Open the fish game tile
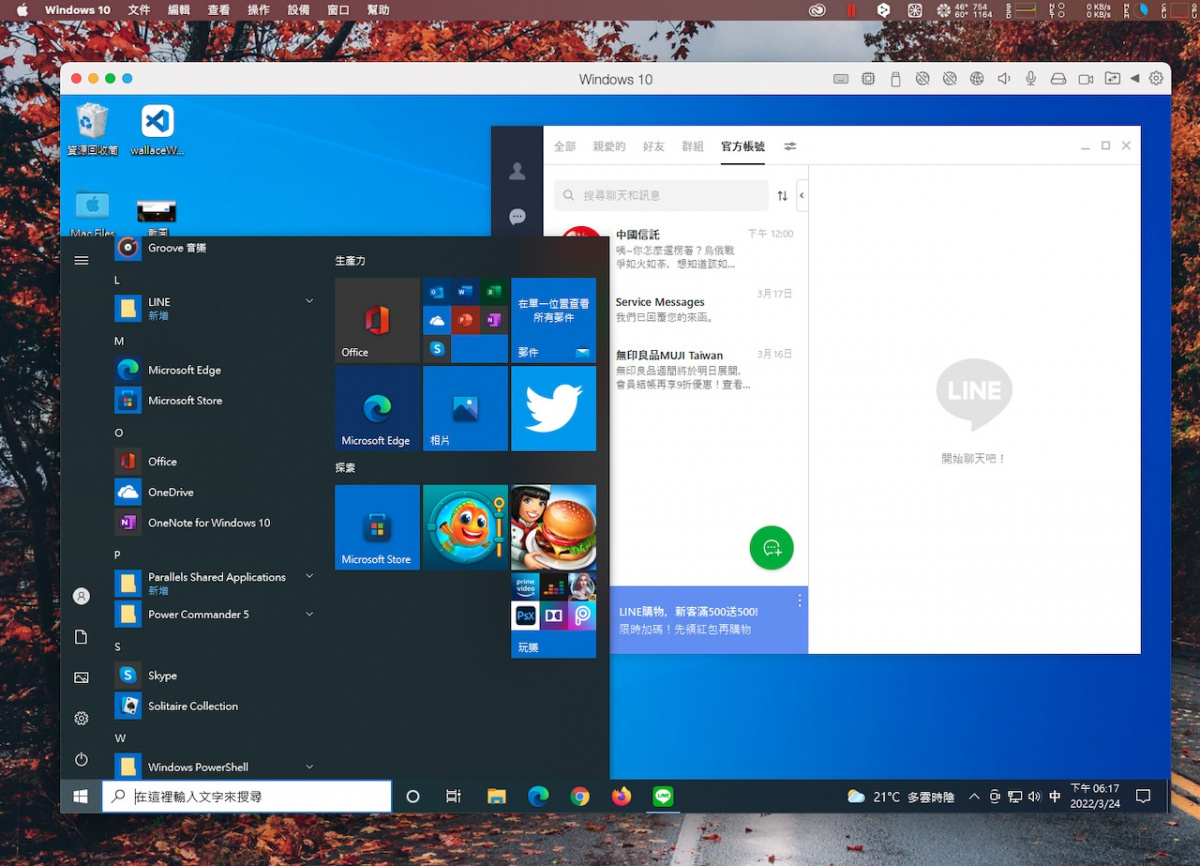Image resolution: width=1200 pixels, height=866 pixels. (x=465, y=527)
